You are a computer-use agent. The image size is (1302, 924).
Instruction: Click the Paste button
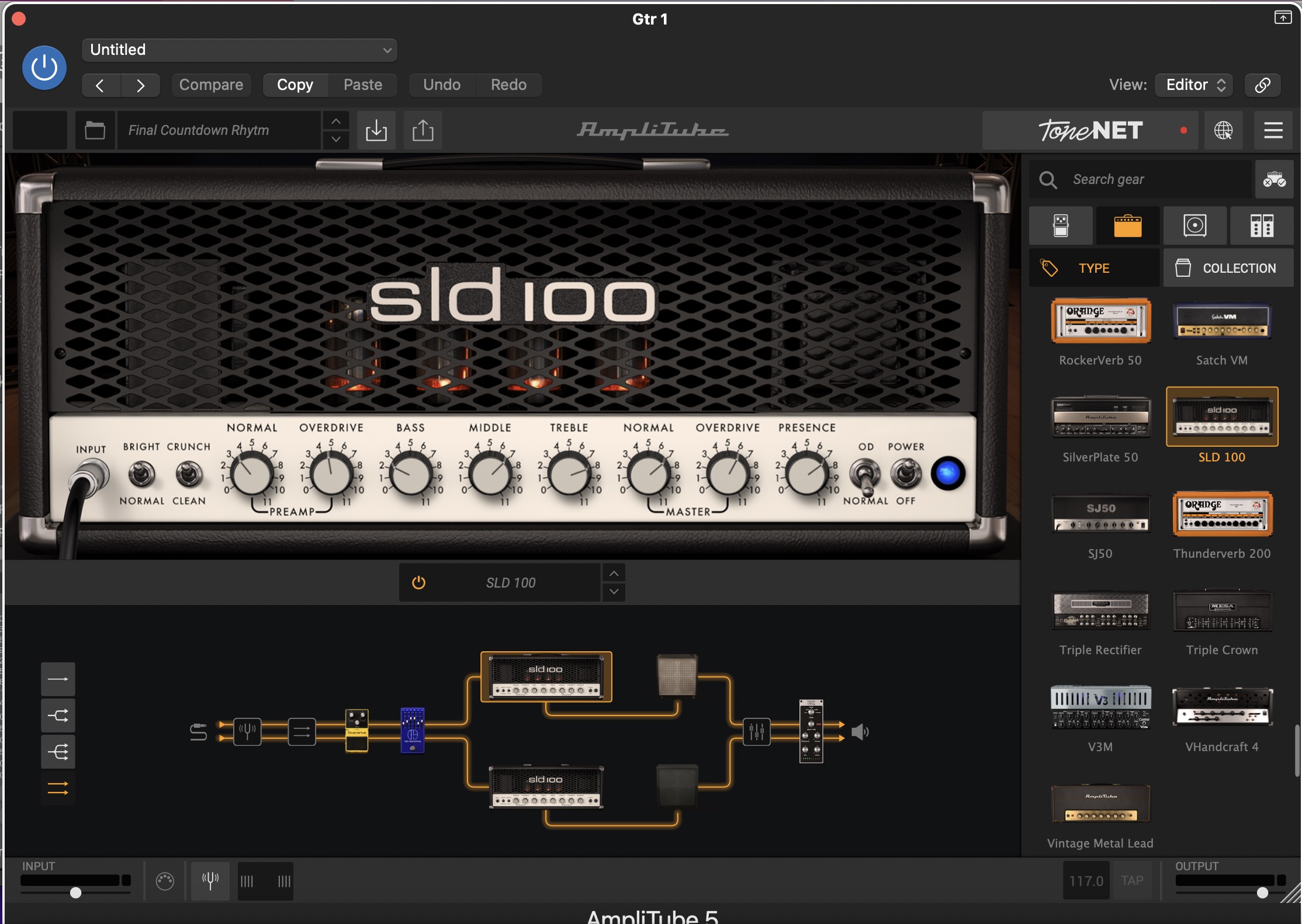click(x=363, y=85)
